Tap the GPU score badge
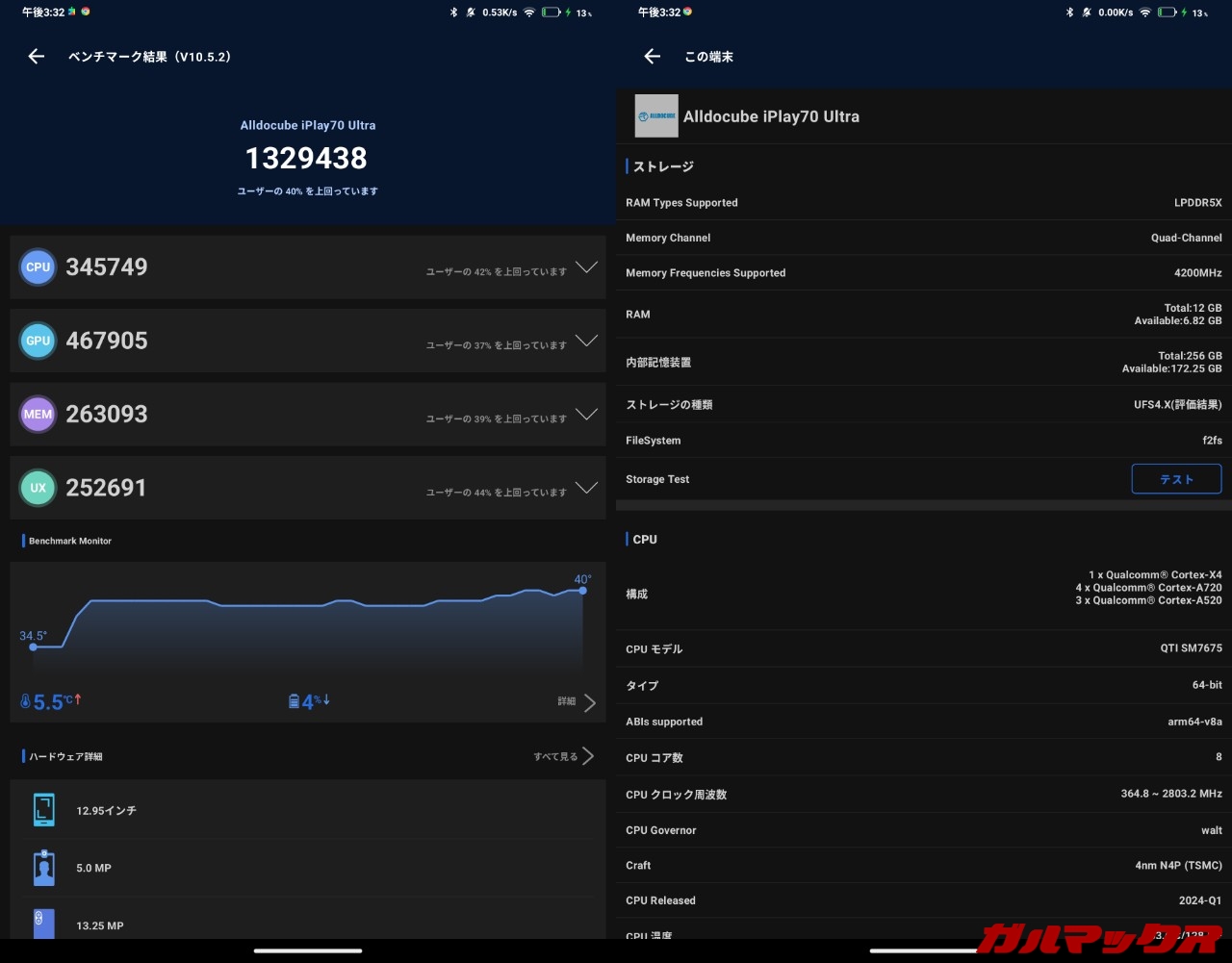1232x963 pixels. coord(38,341)
